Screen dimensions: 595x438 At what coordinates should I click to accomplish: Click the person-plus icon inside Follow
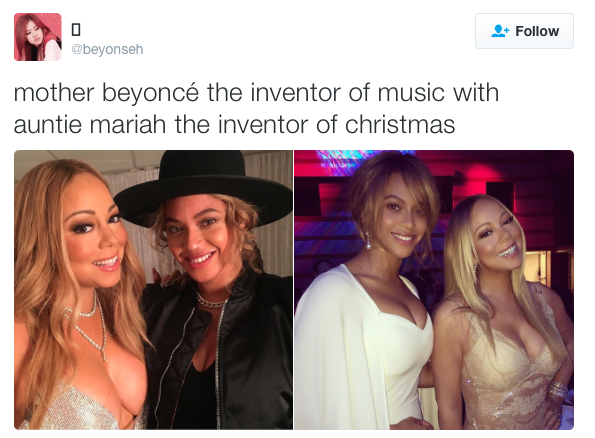pyautogui.click(x=500, y=31)
